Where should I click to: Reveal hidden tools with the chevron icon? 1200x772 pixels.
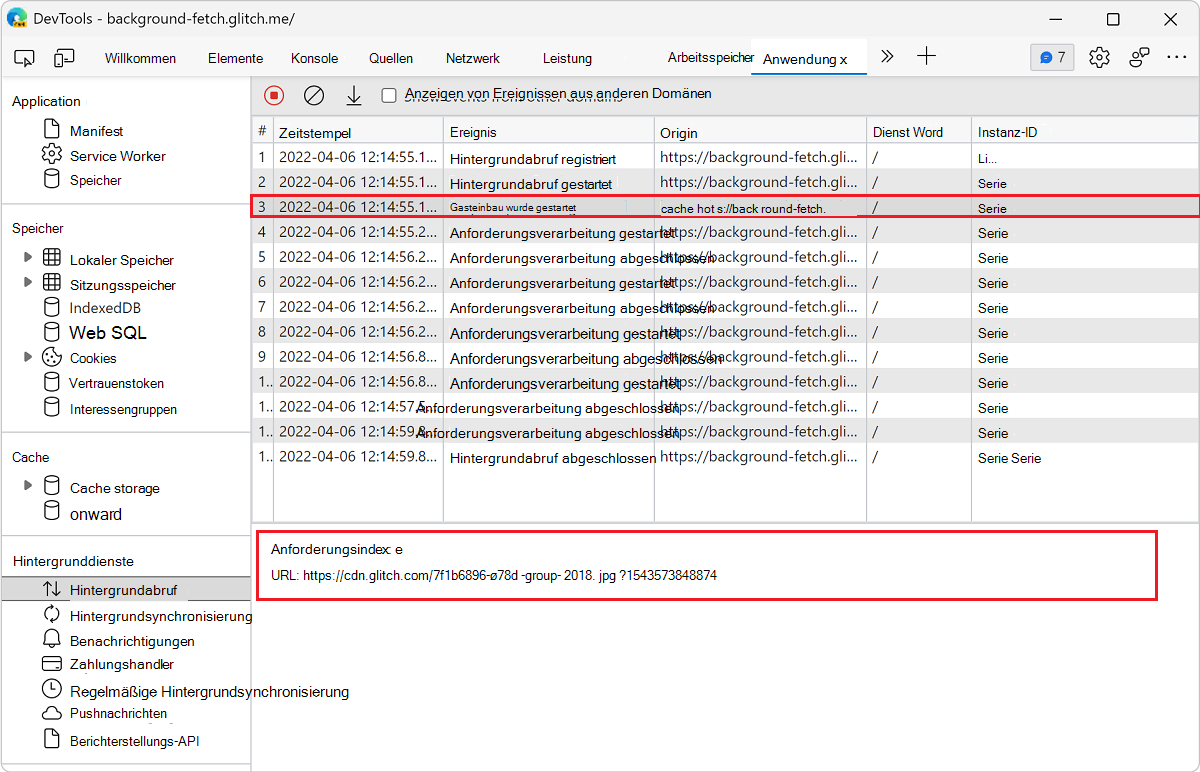pos(886,57)
